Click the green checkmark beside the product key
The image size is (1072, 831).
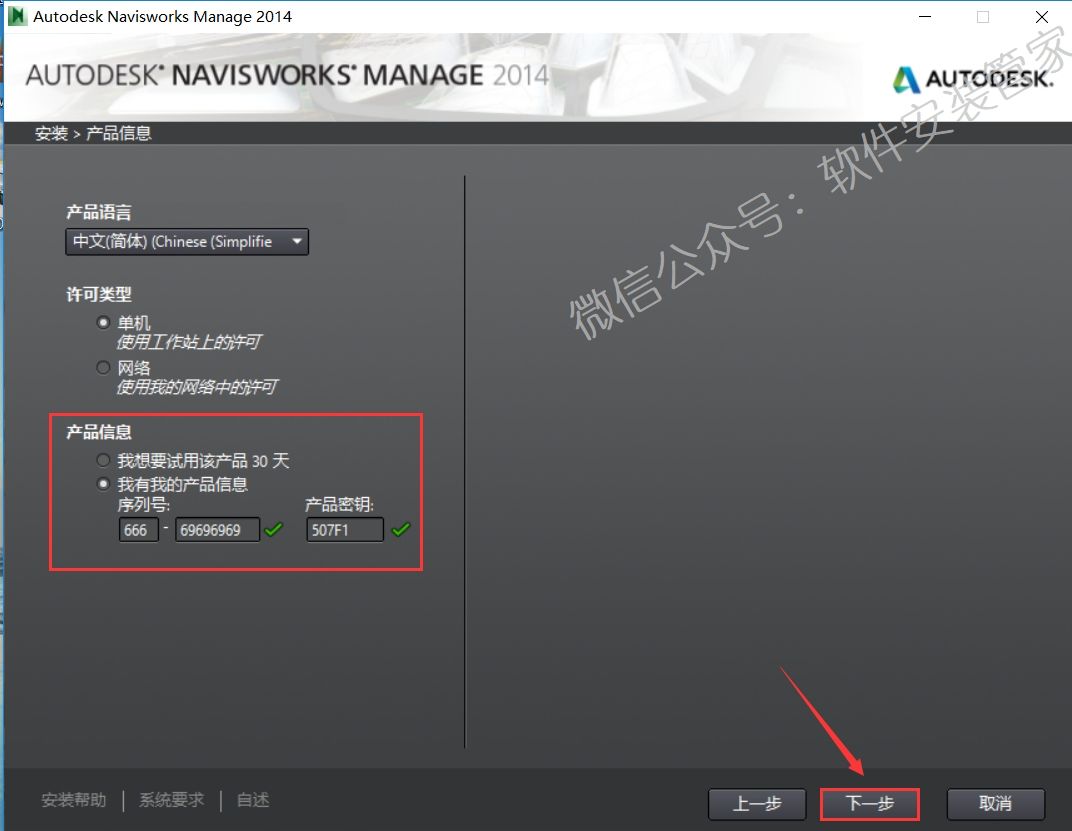(x=400, y=530)
